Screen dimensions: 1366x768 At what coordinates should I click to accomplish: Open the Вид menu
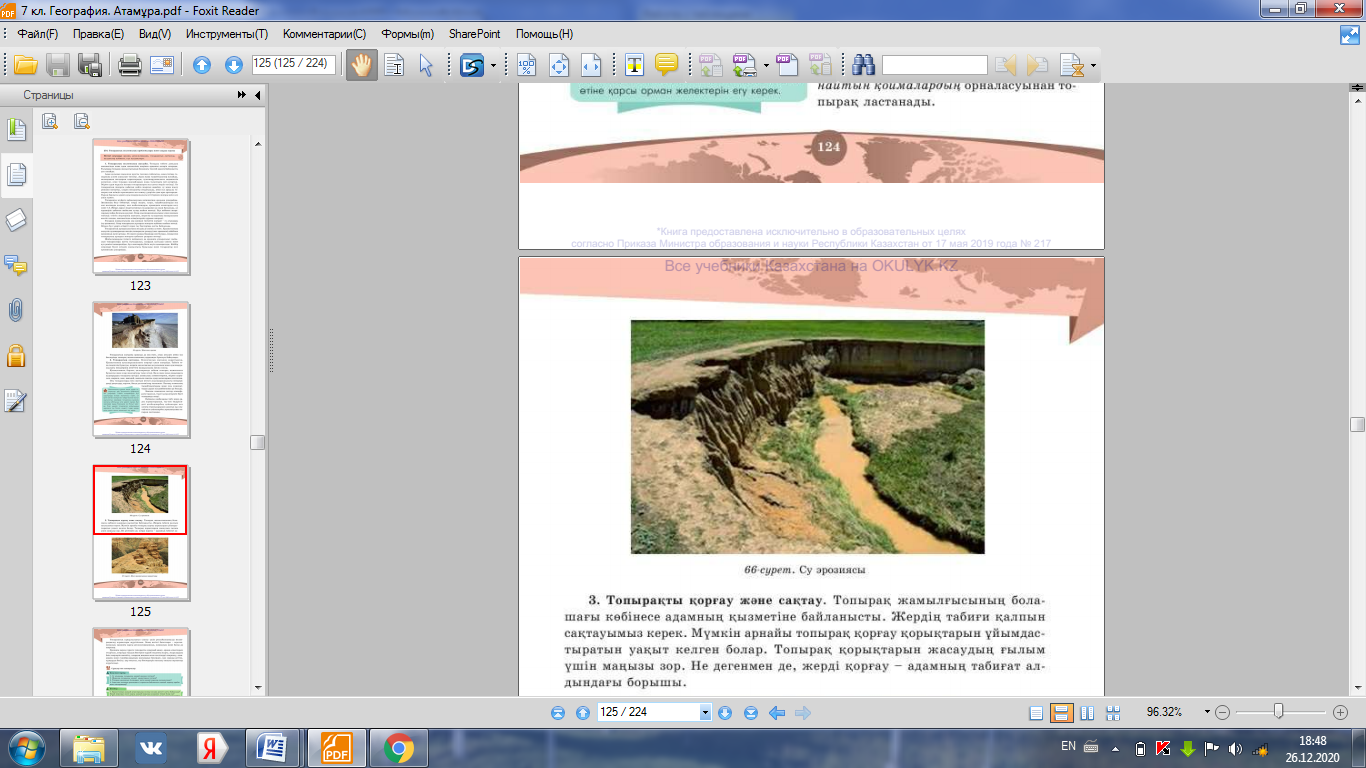point(154,34)
